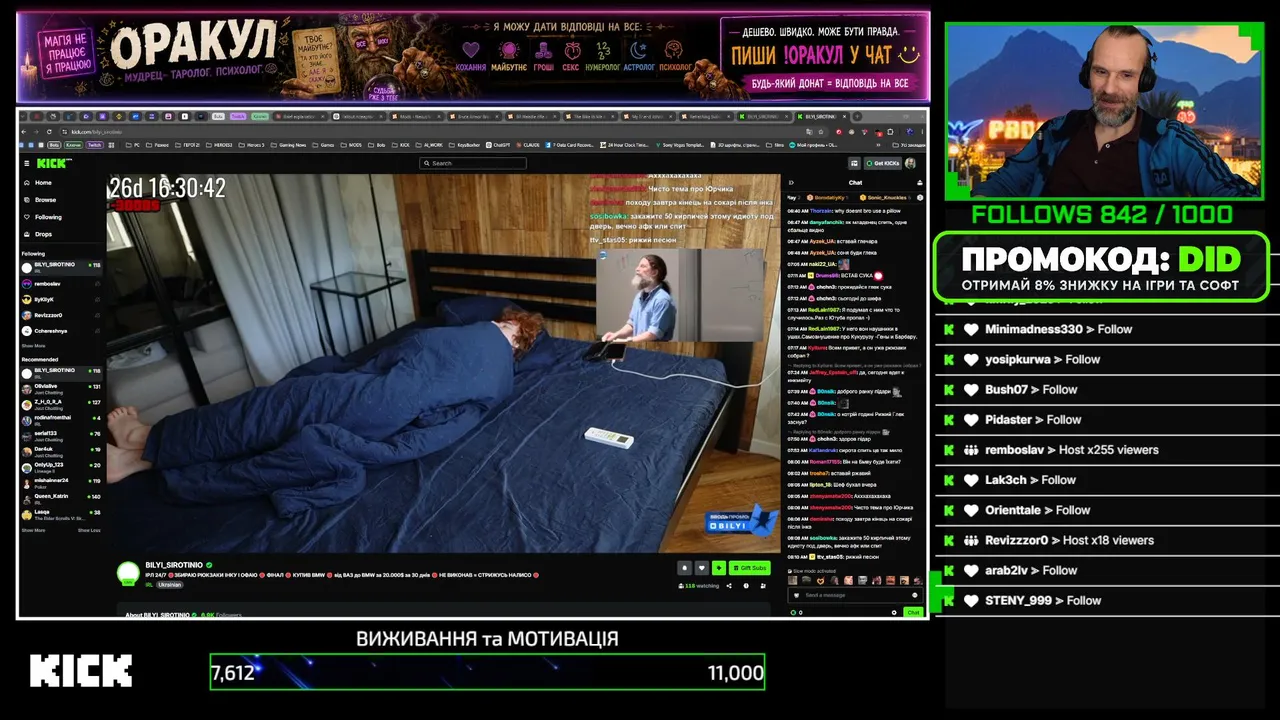Click the ПРОМОКОД: DID promo box

[1101, 267]
